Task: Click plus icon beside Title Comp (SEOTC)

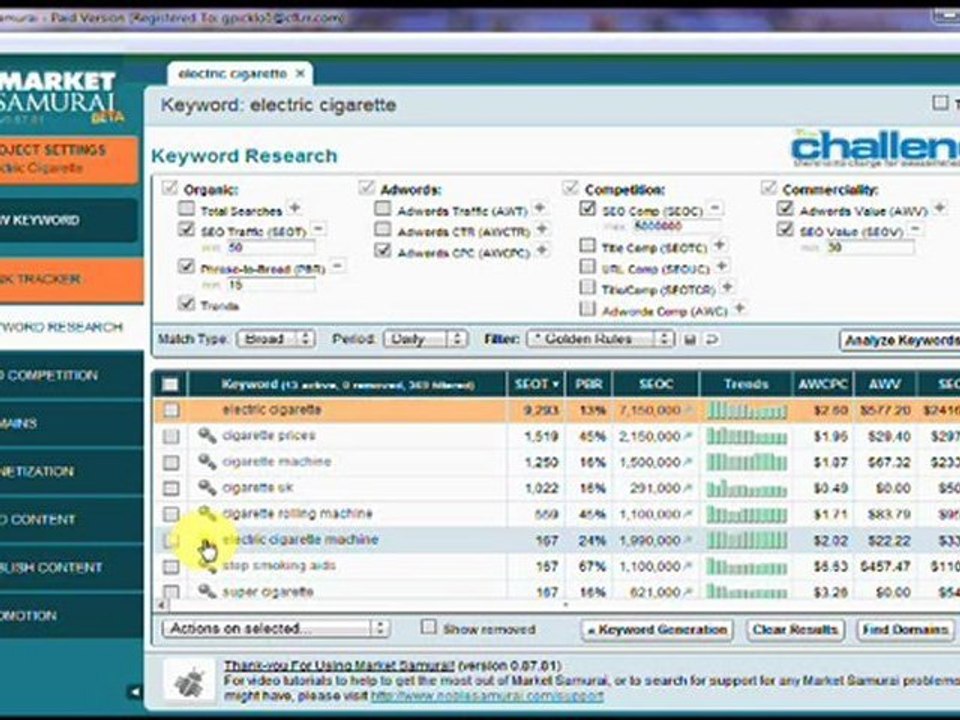Action: point(720,245)
